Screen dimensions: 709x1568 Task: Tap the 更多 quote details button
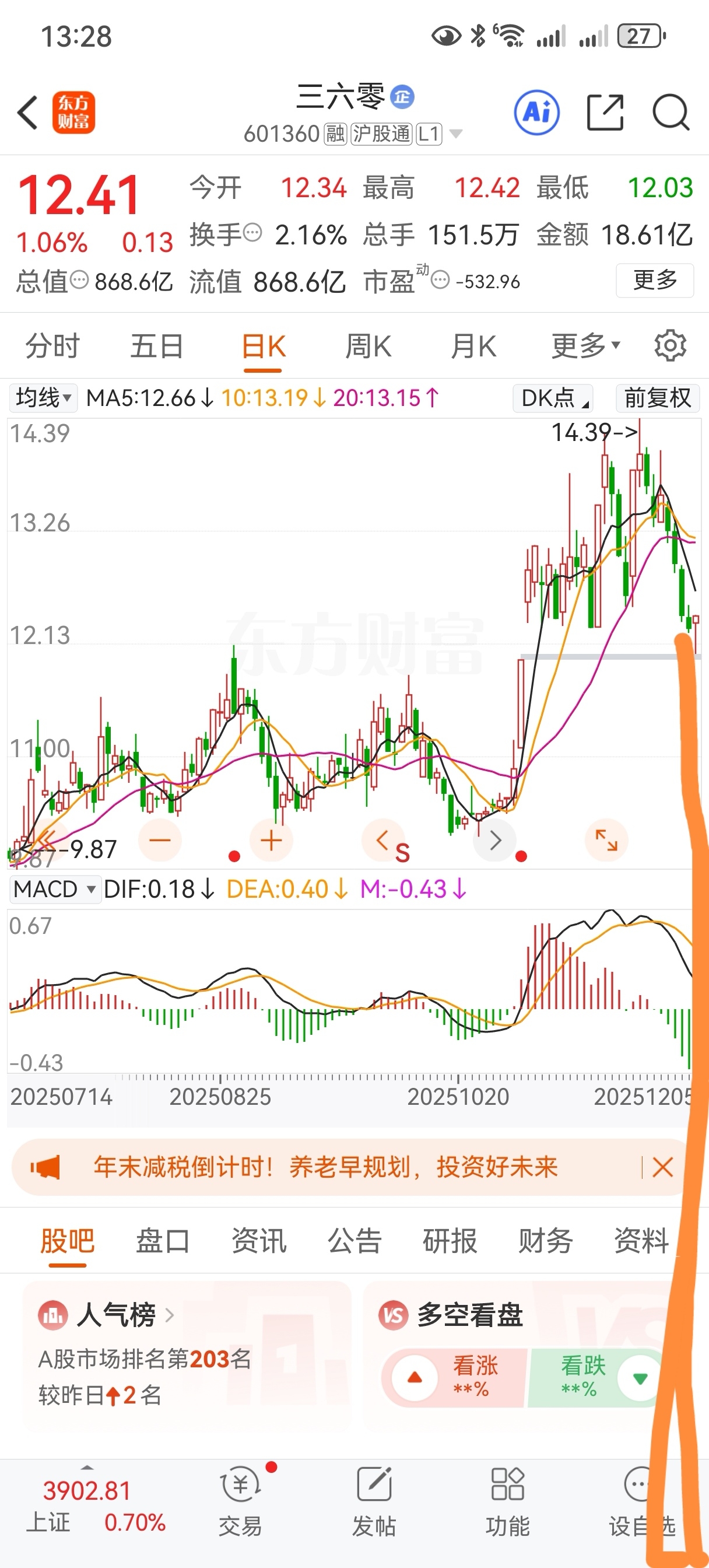click(655, 280)
